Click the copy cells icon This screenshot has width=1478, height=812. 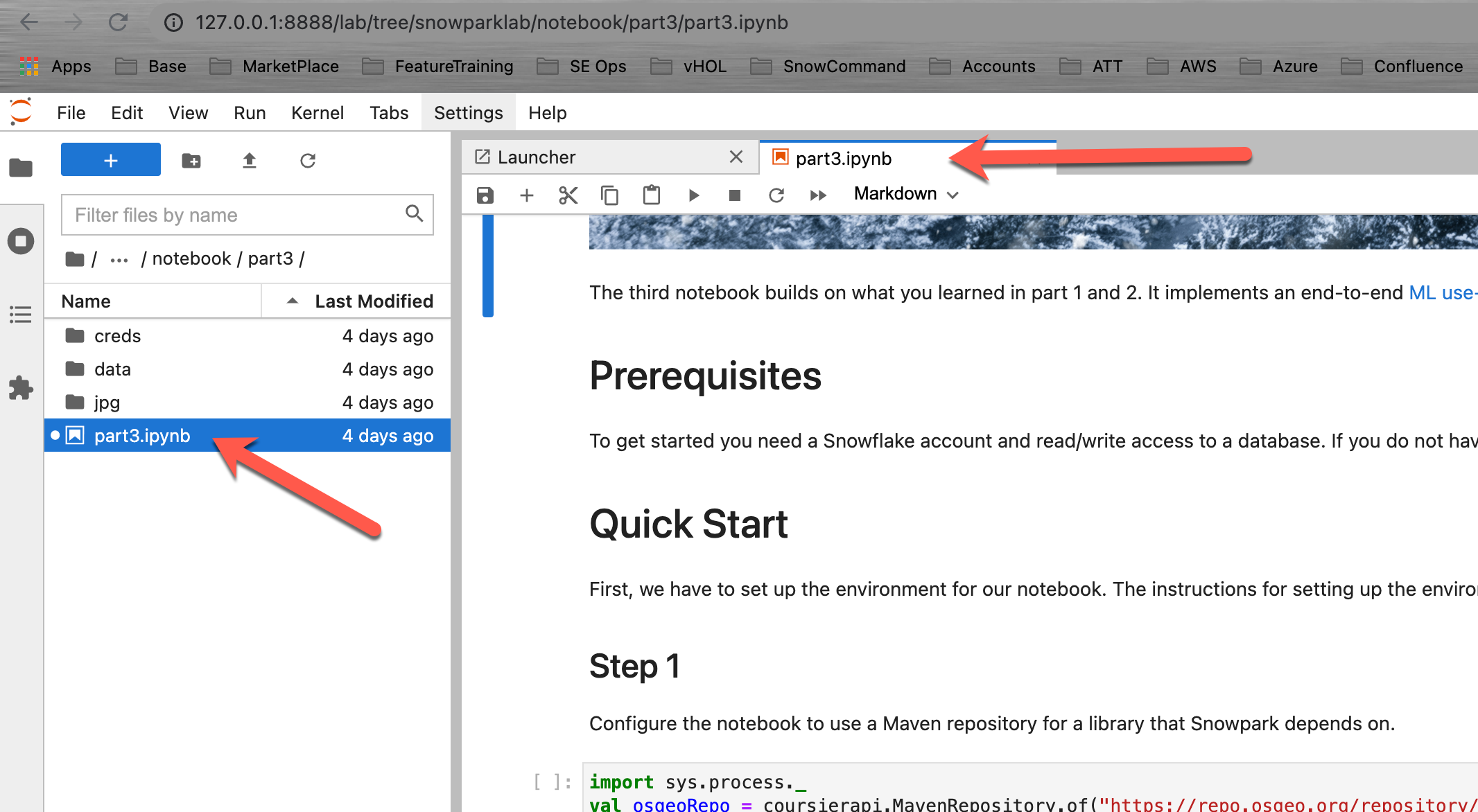[609, 195]
